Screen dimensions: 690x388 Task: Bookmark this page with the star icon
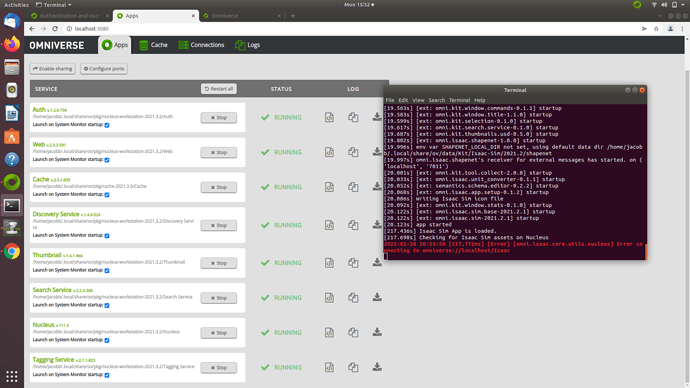656,29
